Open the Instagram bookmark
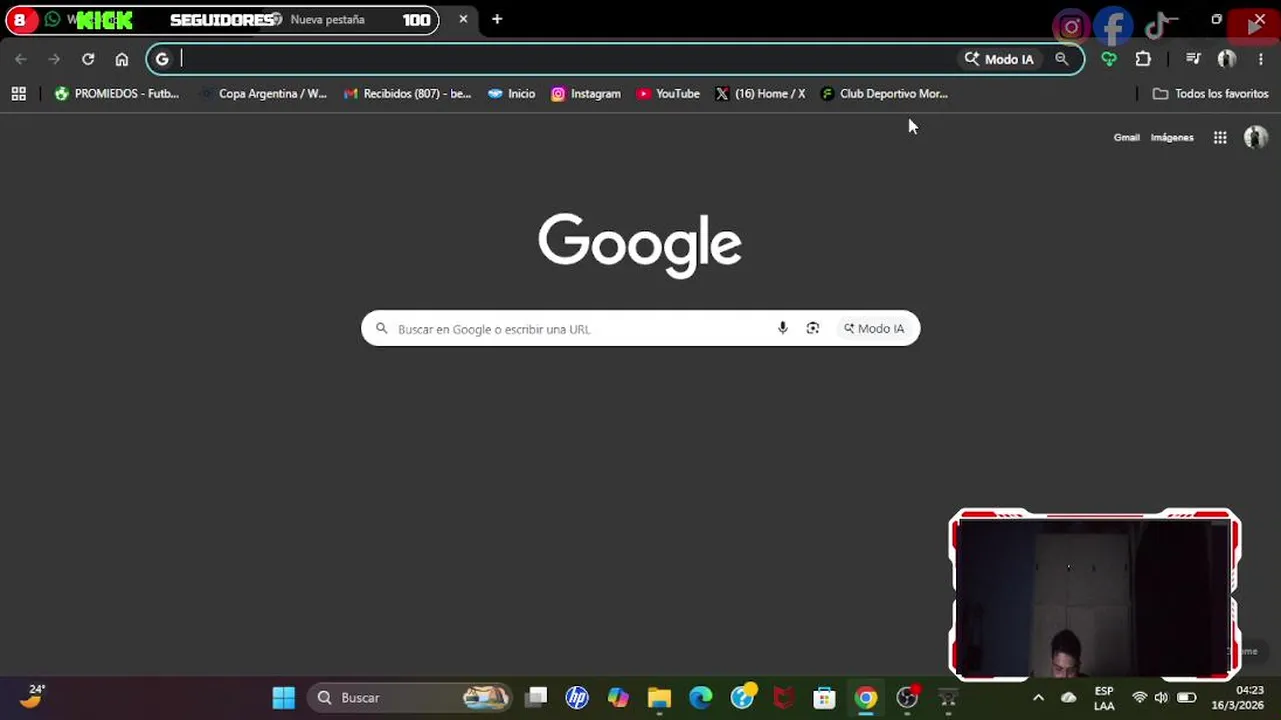Screen dimensions: 1281x720 (x=586, y=94)
